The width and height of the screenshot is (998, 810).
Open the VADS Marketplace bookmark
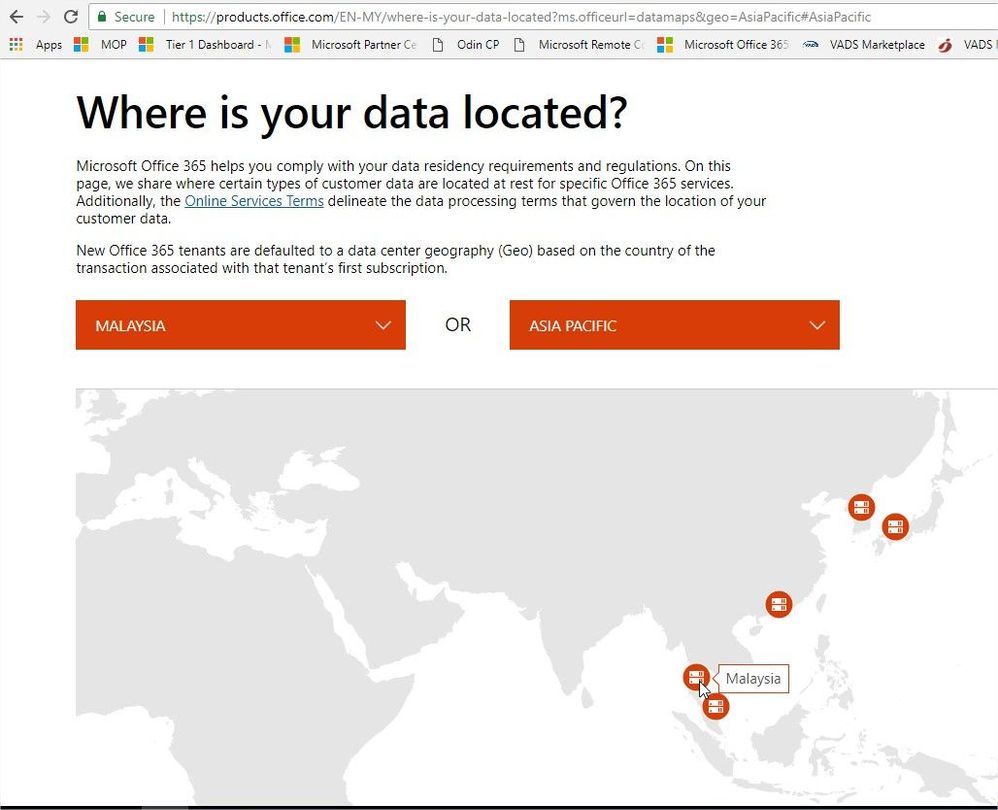pyautogui.click(x=864, y=45)
